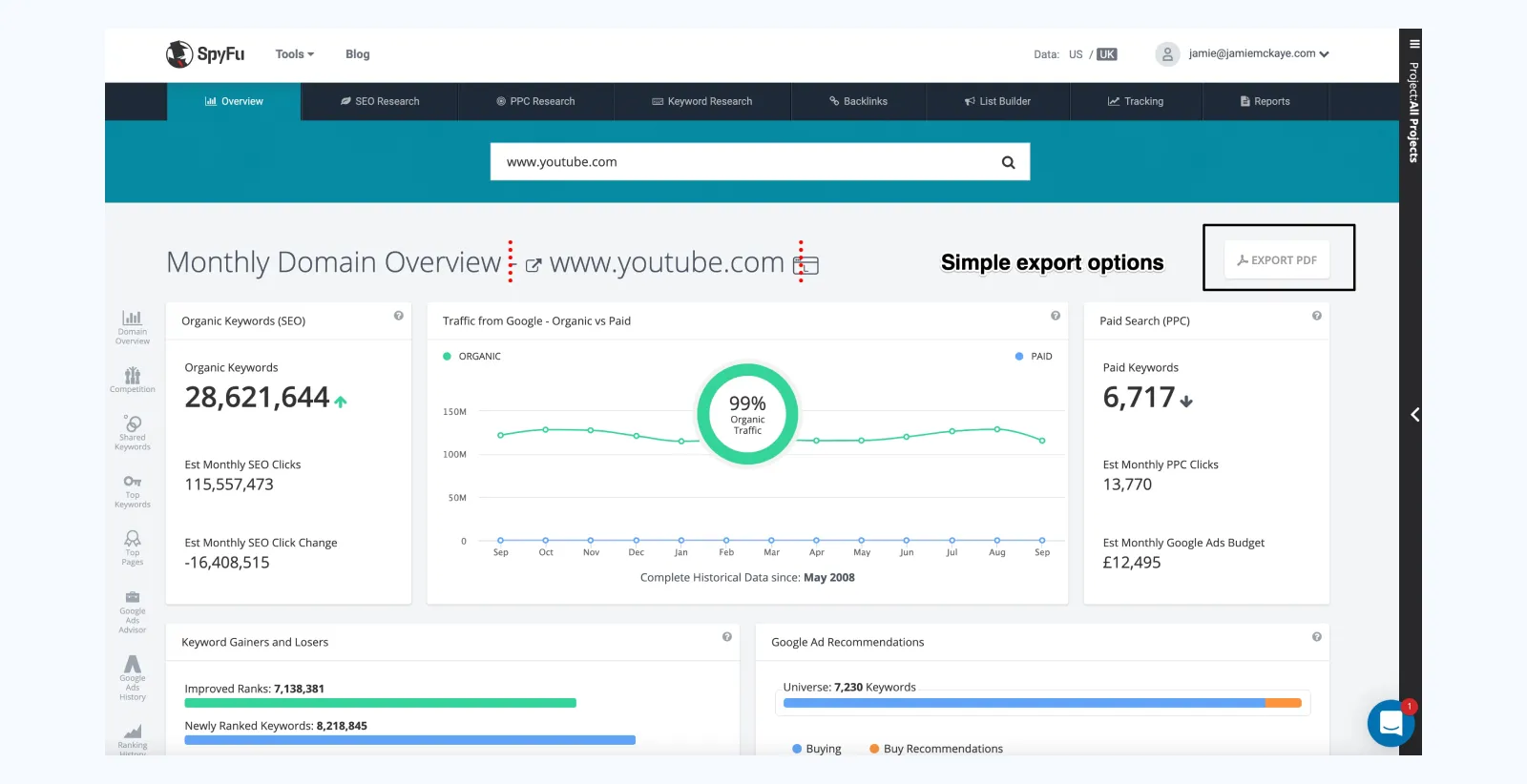Open the PPC Research tab
This screenshot has height=784, width=1527.
(535, 101)
